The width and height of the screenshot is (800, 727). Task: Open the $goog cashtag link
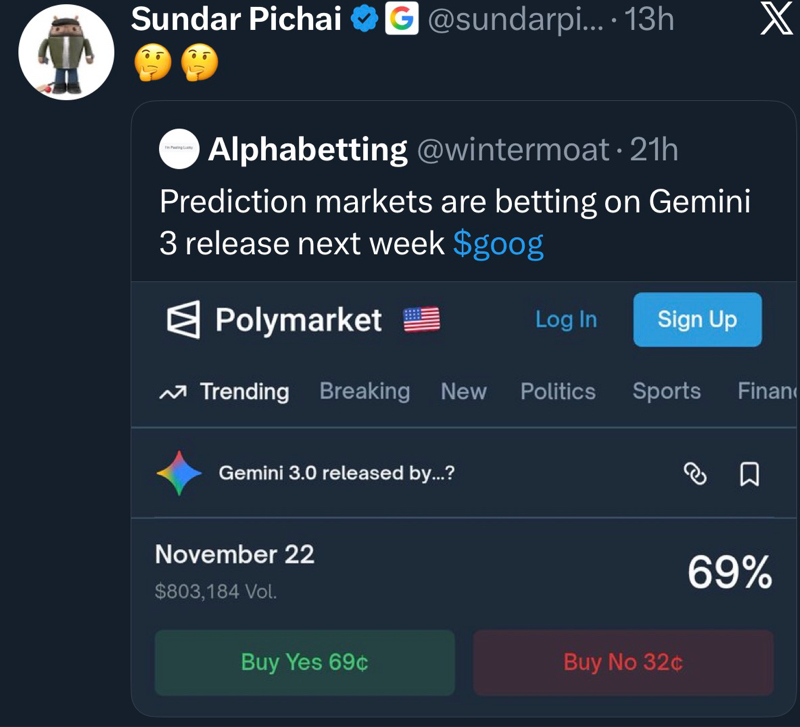coord(498,244)
